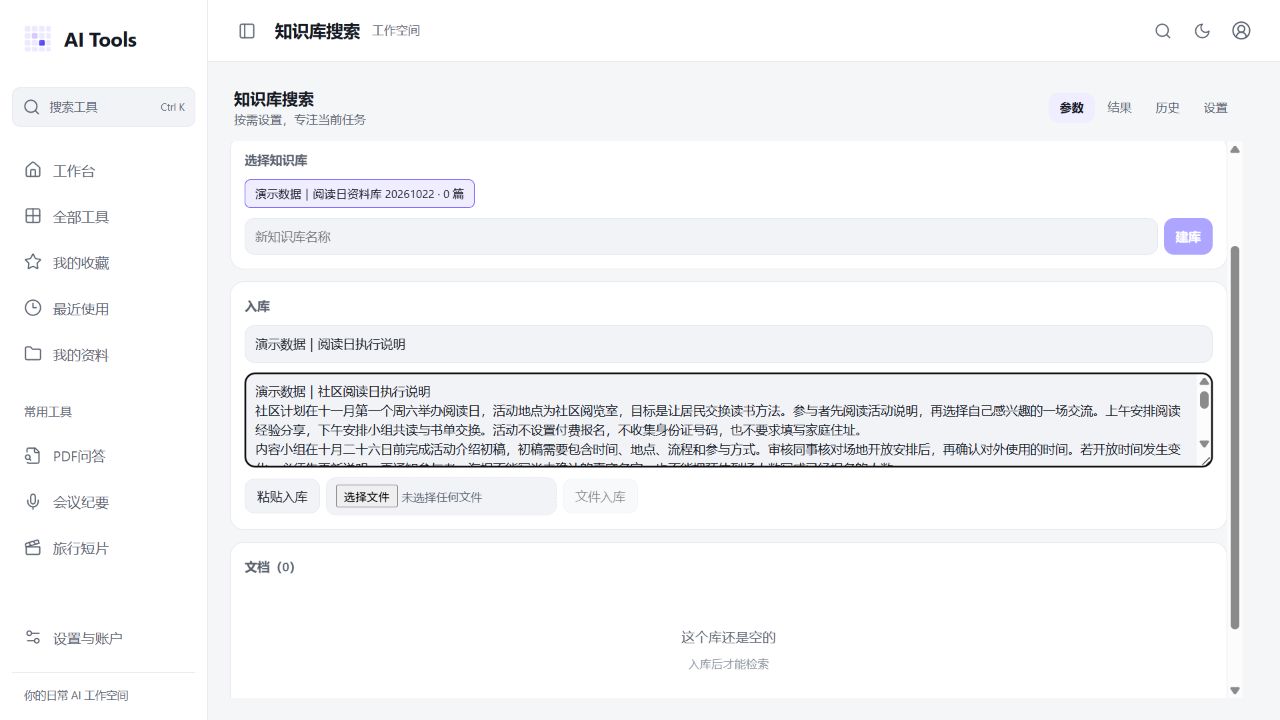1280x720 pixels.
Task: Click the 工作空间 breadcrumb text
Action: coord(396,31)
